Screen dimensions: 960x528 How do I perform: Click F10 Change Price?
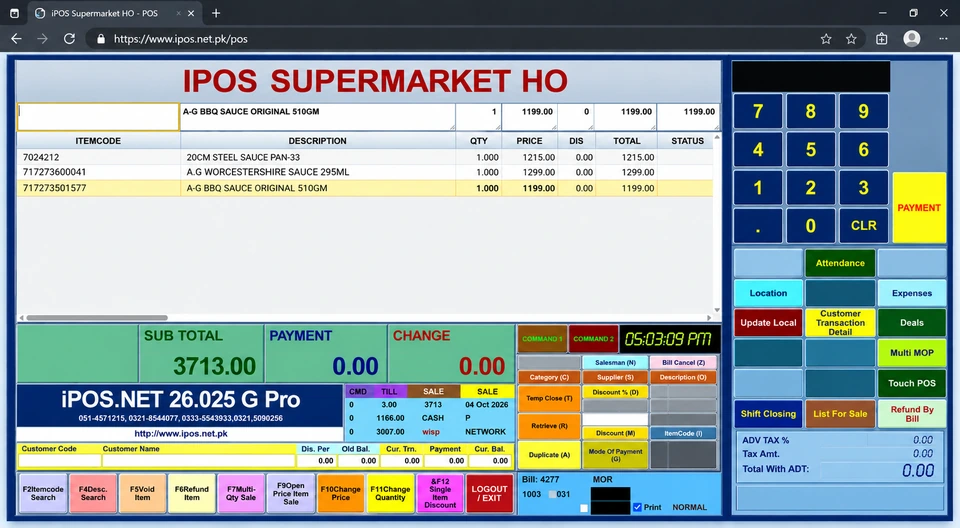tap(340, 493)
